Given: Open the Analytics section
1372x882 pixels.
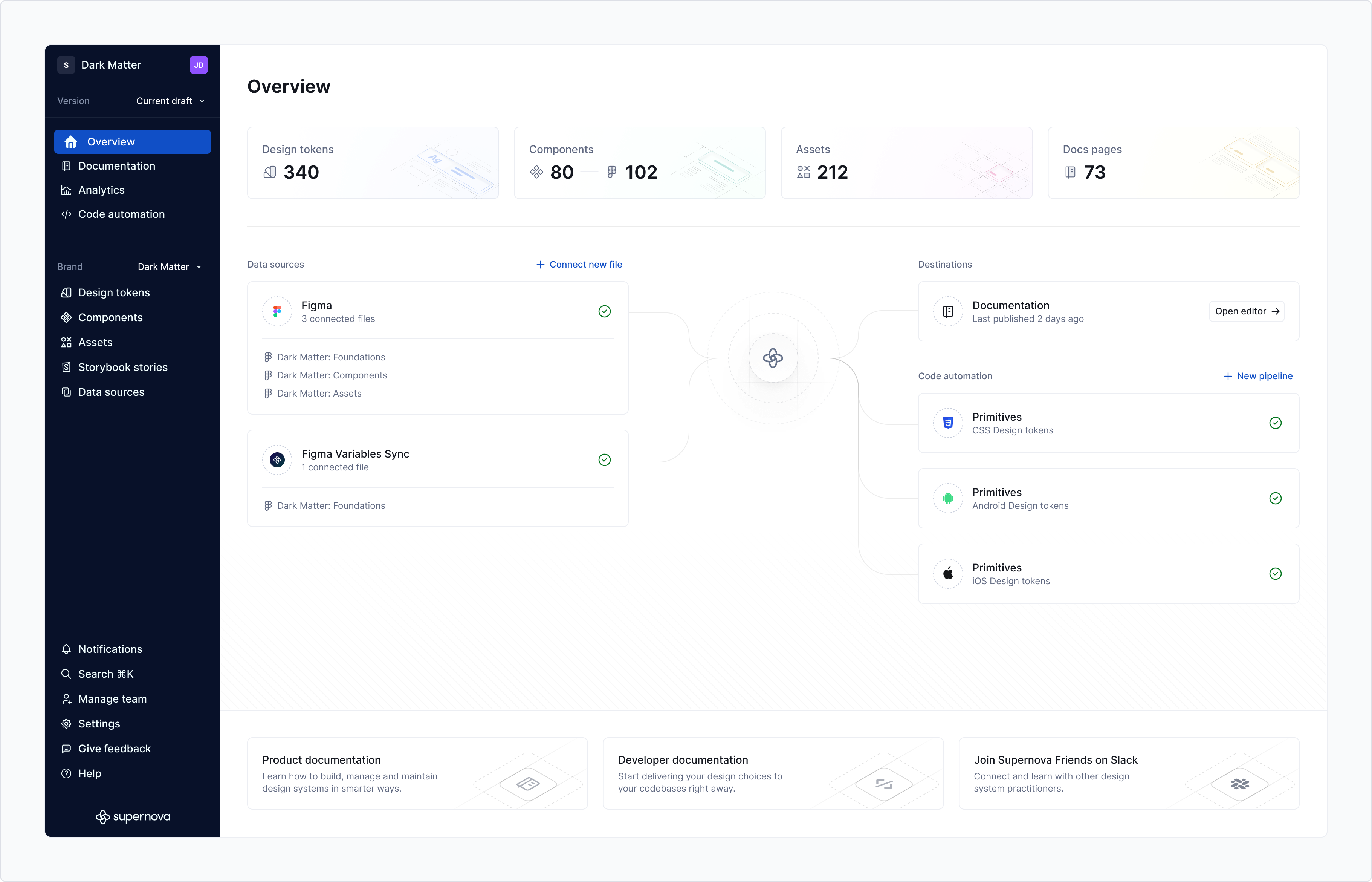Looking at the screenshot, I should coord(101,190).
